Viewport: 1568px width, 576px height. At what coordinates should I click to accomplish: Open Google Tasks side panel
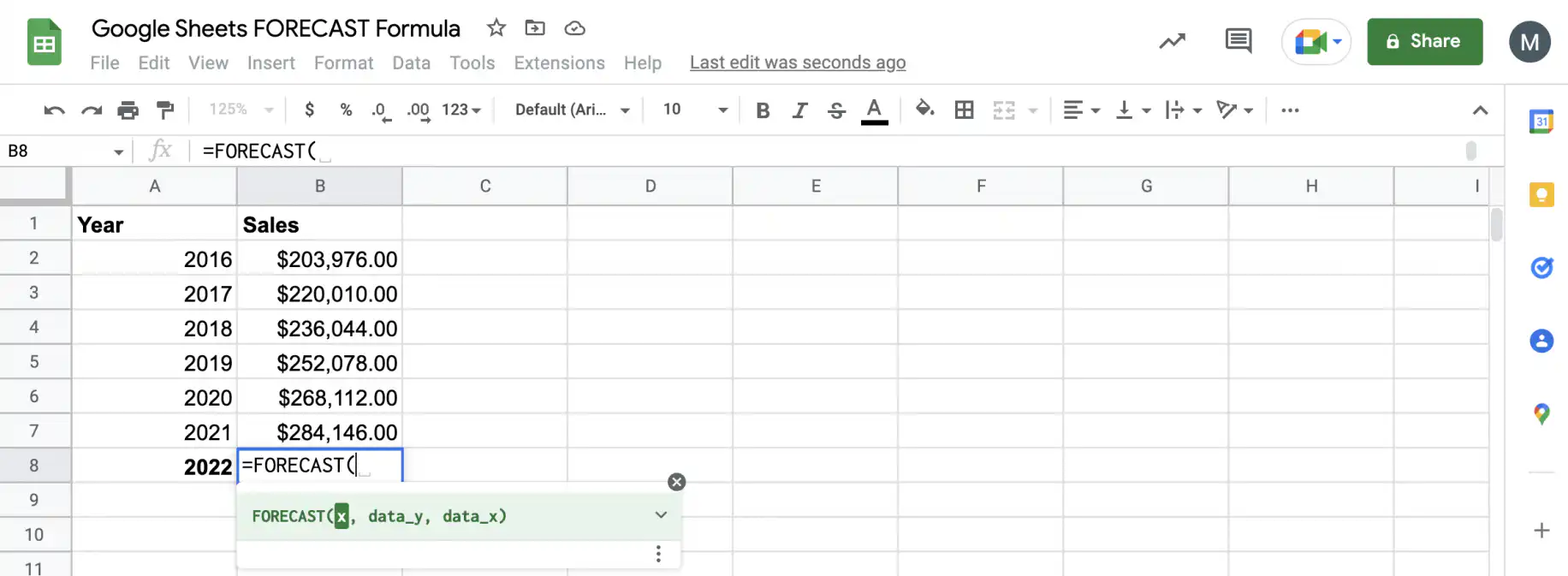[1541, 268]
